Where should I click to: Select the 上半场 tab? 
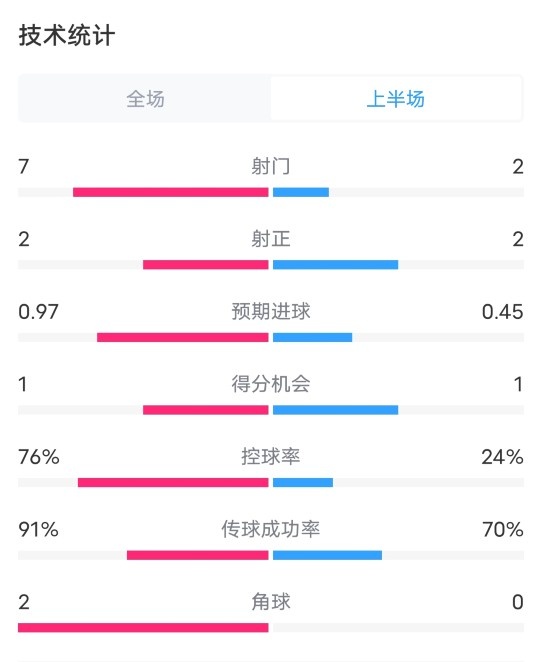tap(396, 99)
